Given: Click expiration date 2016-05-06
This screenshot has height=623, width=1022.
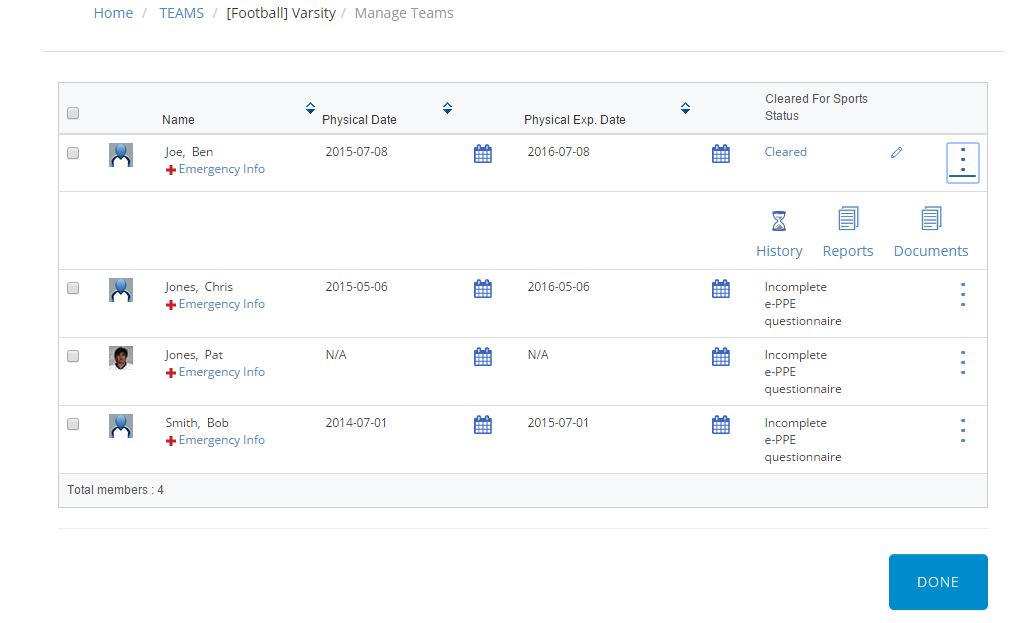Looking at the screenshot, I should click(559, 287).
